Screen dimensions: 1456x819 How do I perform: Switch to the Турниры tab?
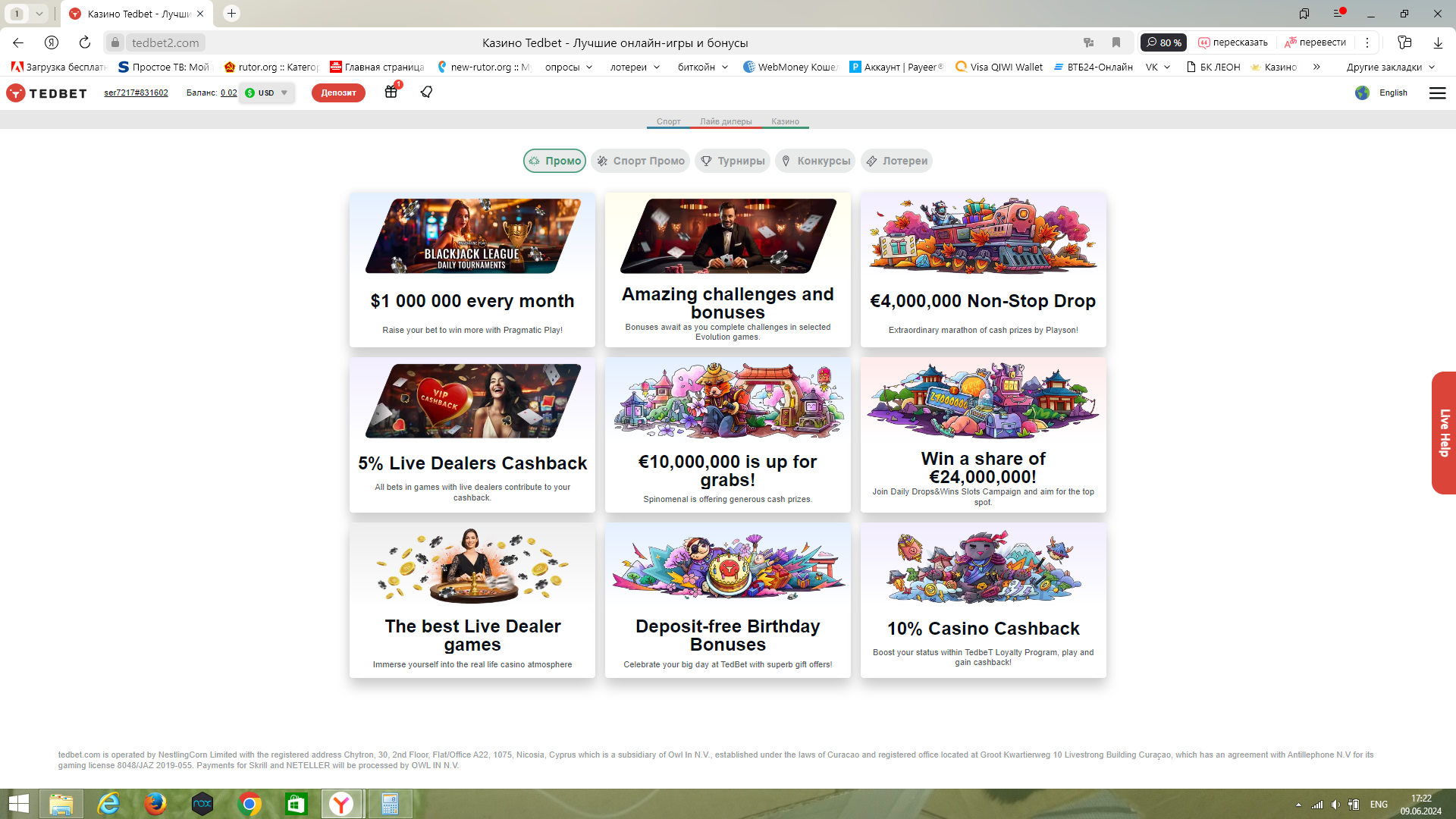click(733, 161)
